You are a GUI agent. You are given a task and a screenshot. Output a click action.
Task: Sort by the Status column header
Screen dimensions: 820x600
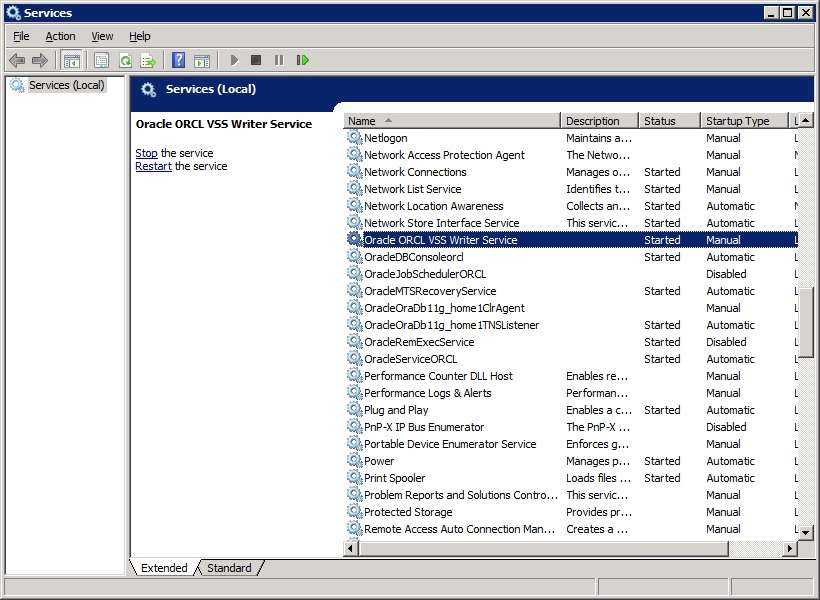click(x=669, y=121)
